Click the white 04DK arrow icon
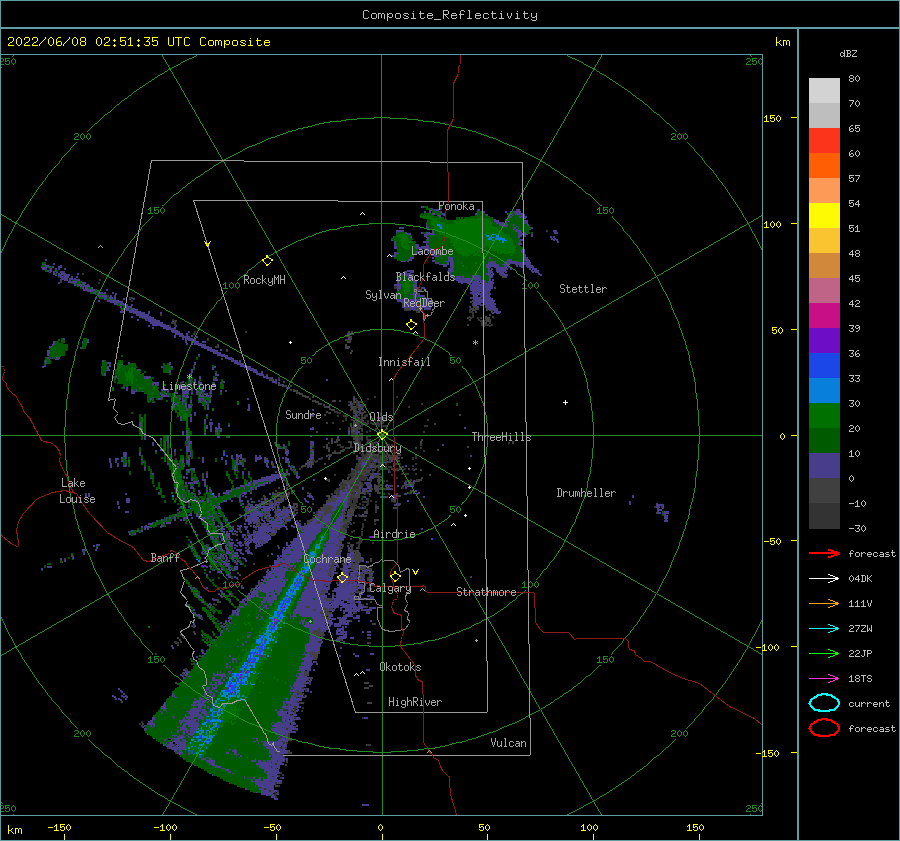The width and height of the screenshot is (900, 841). [824, 578]
